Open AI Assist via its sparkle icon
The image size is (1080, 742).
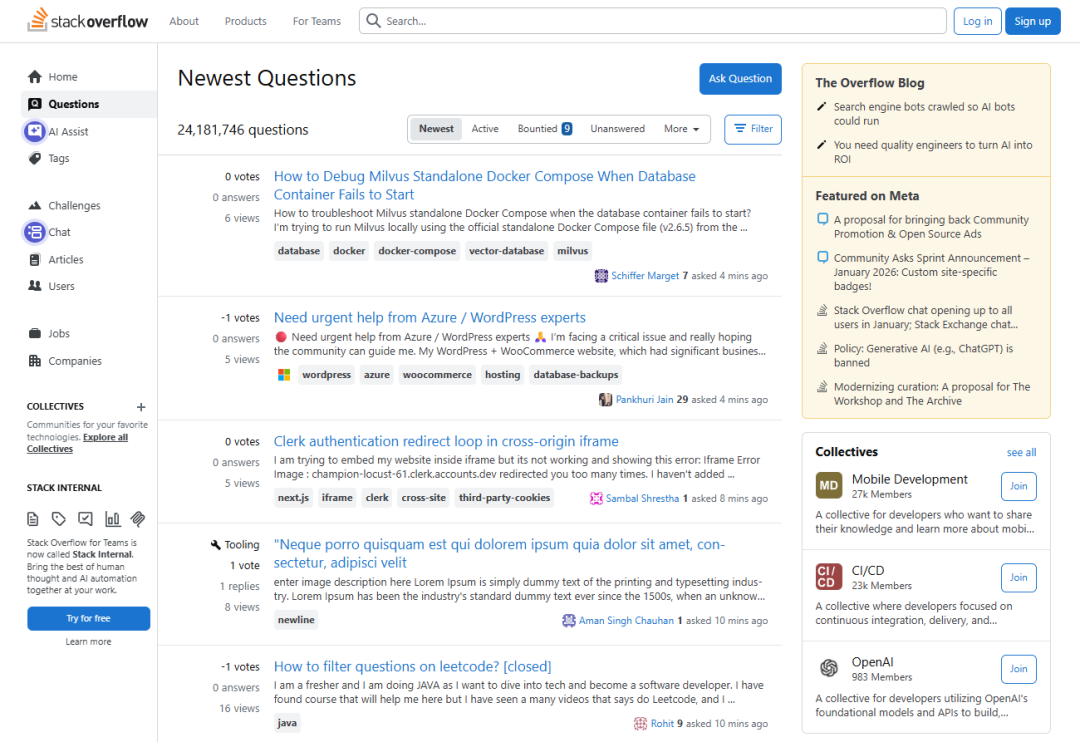[34, 131]
